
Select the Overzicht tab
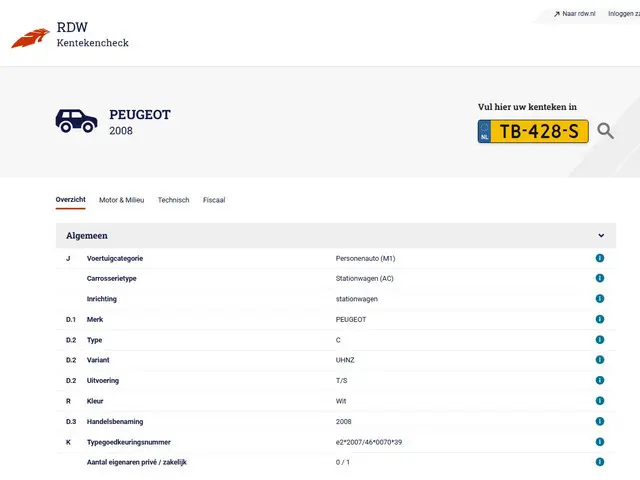(70, 200)
